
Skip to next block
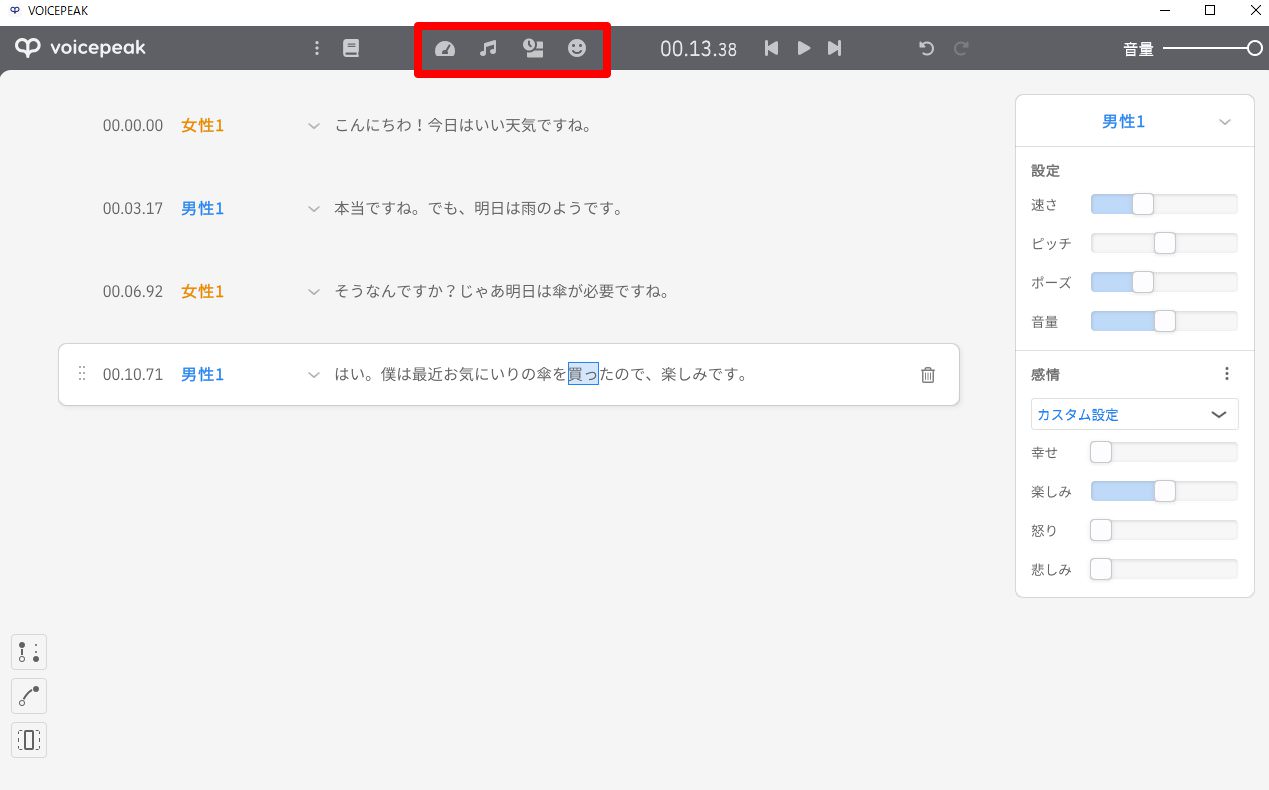834,48
